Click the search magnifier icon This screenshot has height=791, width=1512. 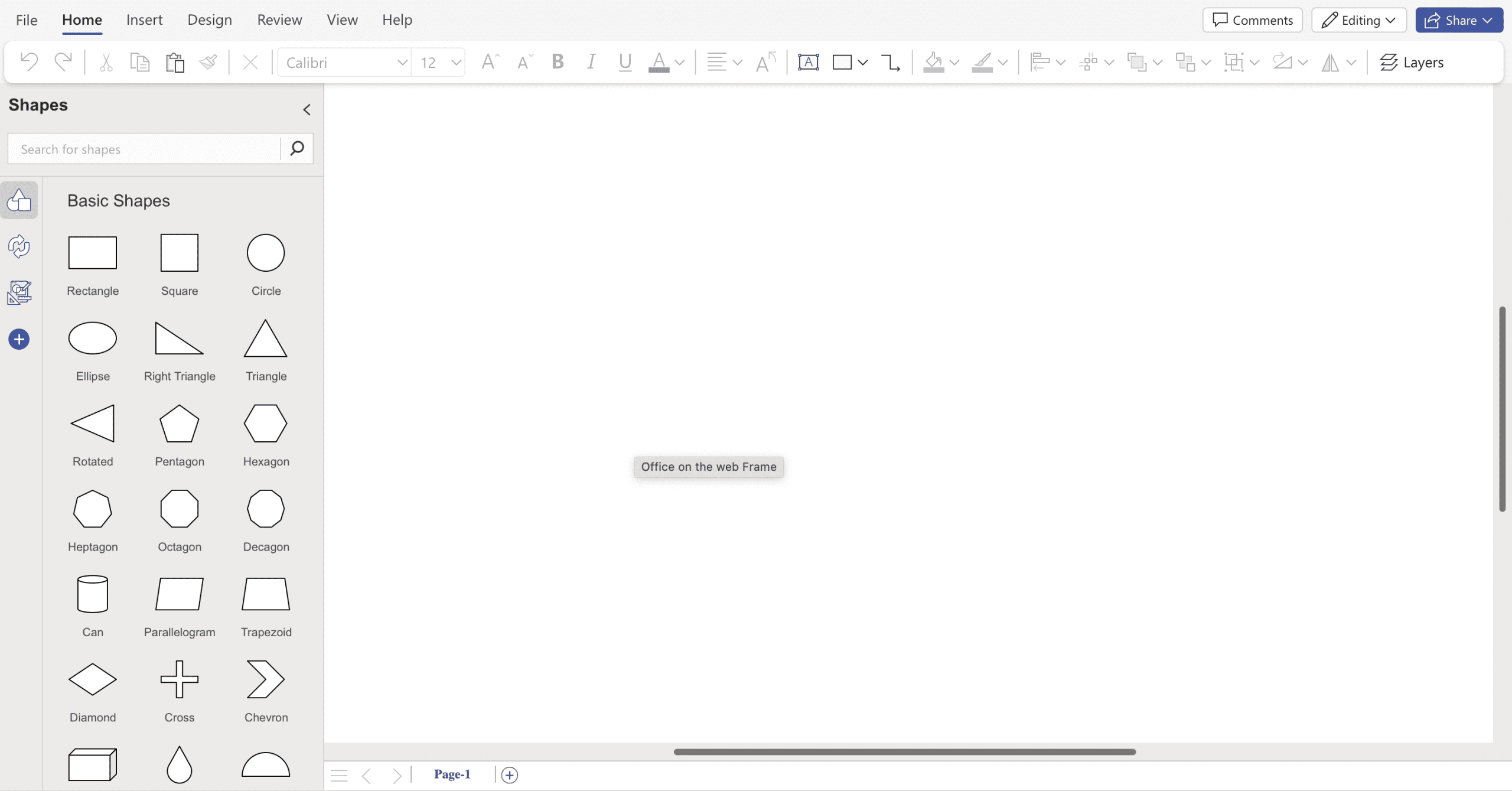point(297,148)
